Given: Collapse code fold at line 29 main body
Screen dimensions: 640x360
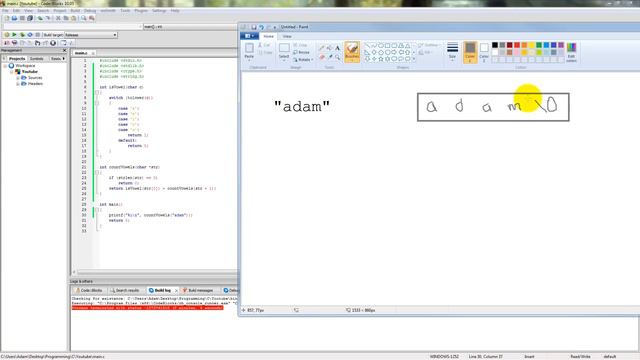Looking at the screenshot, I should (97, 210).
